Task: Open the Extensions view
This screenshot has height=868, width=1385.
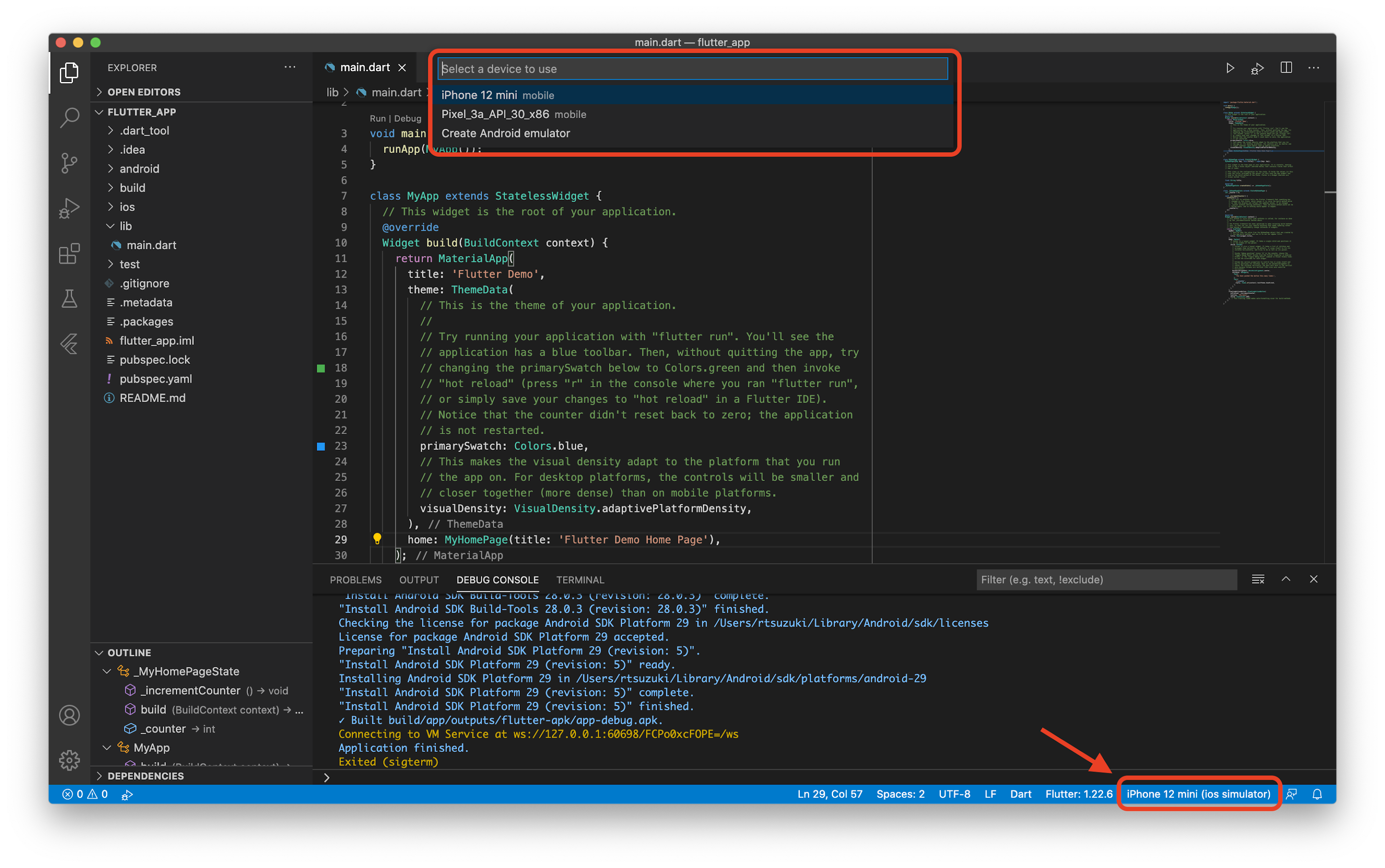Action: 69,254
